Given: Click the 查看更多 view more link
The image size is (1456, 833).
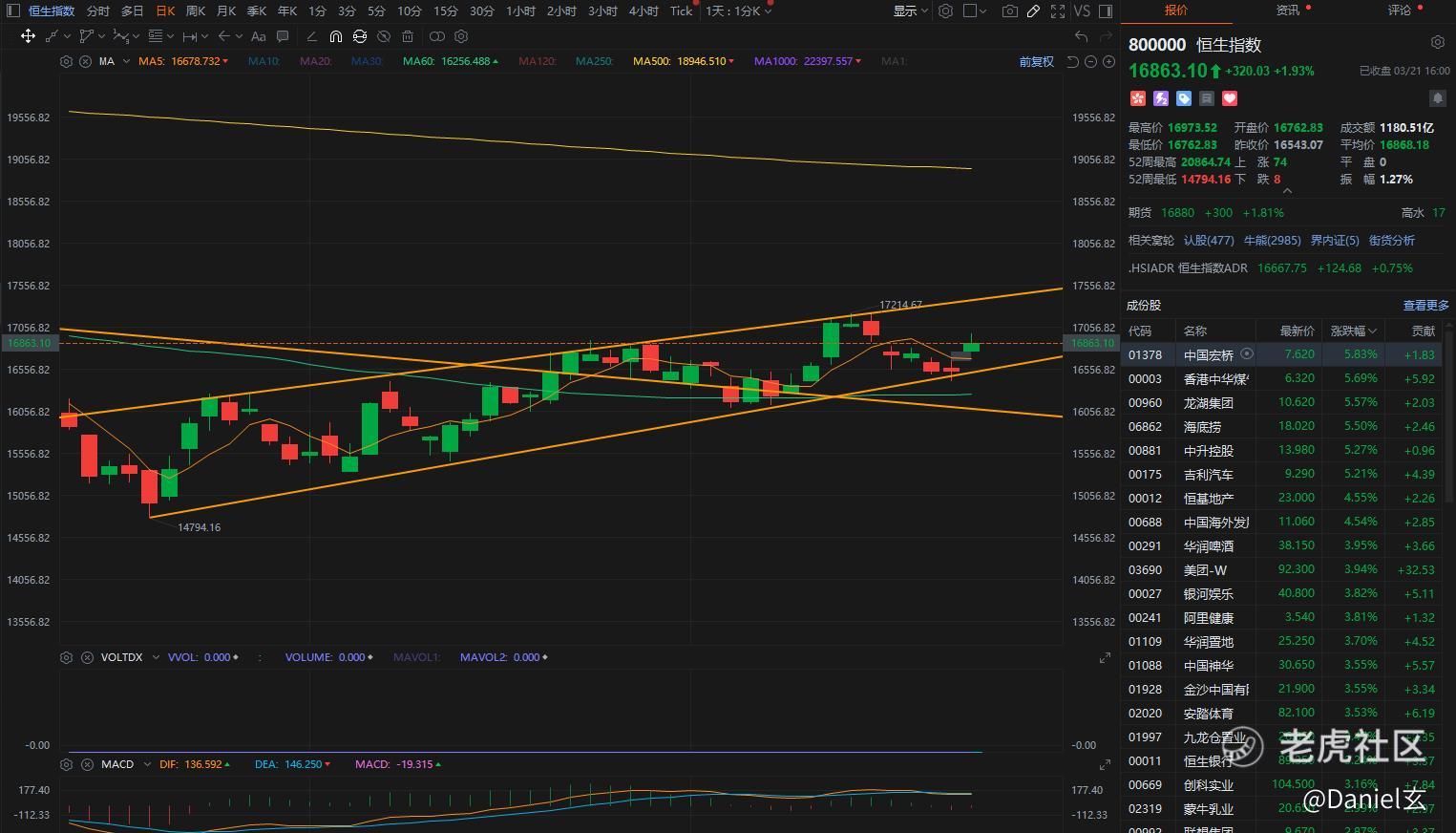Looking at the screenshot, I should tap(1425, 306).
